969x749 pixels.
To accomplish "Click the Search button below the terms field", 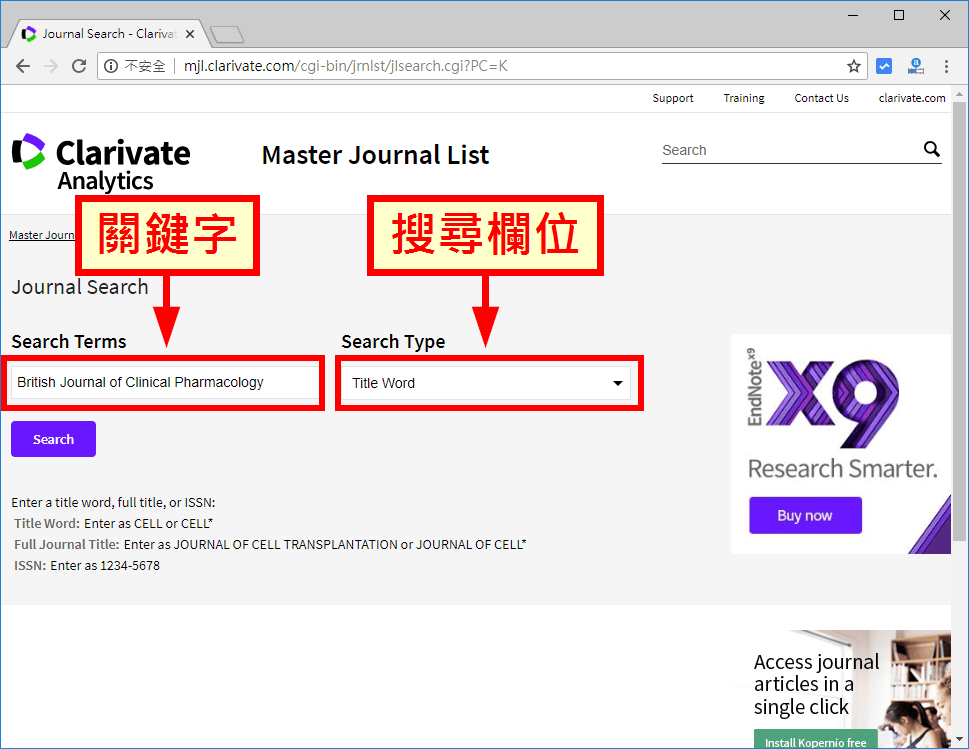I will (x=53, y=438).
